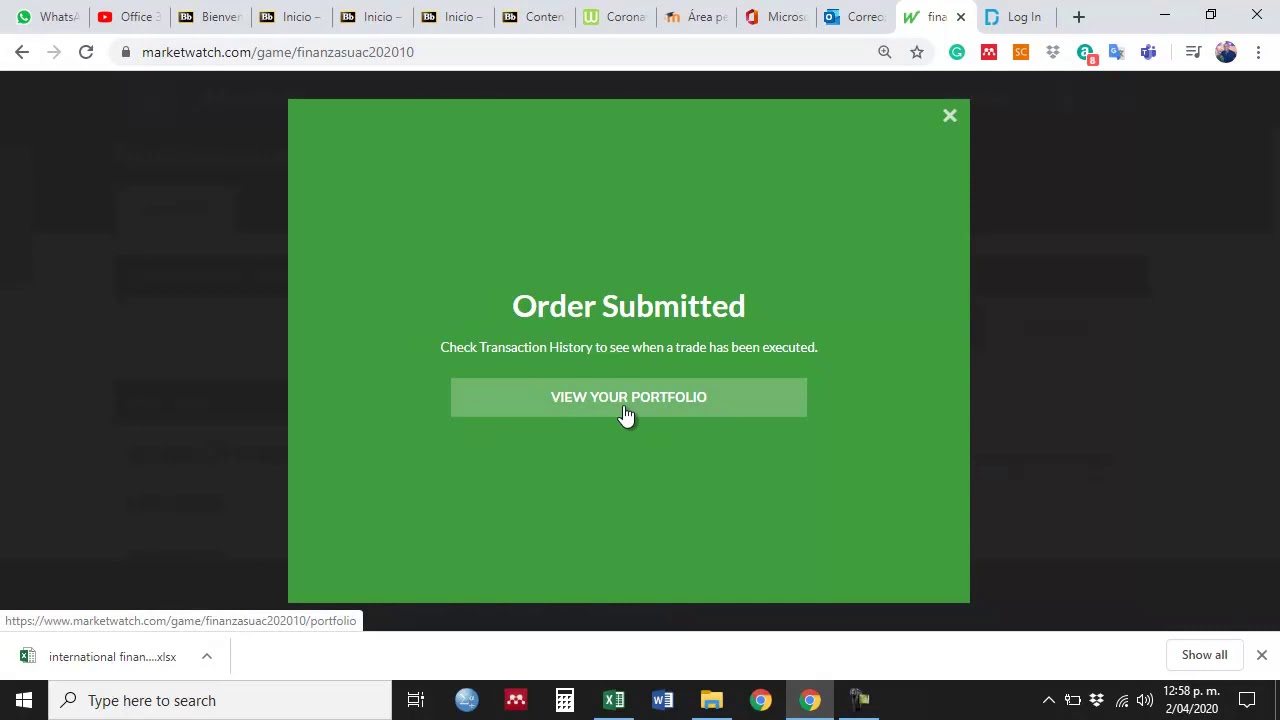Show hidden system tray icons
This screenshot has height=720, width=1280.
[1048, 700]
